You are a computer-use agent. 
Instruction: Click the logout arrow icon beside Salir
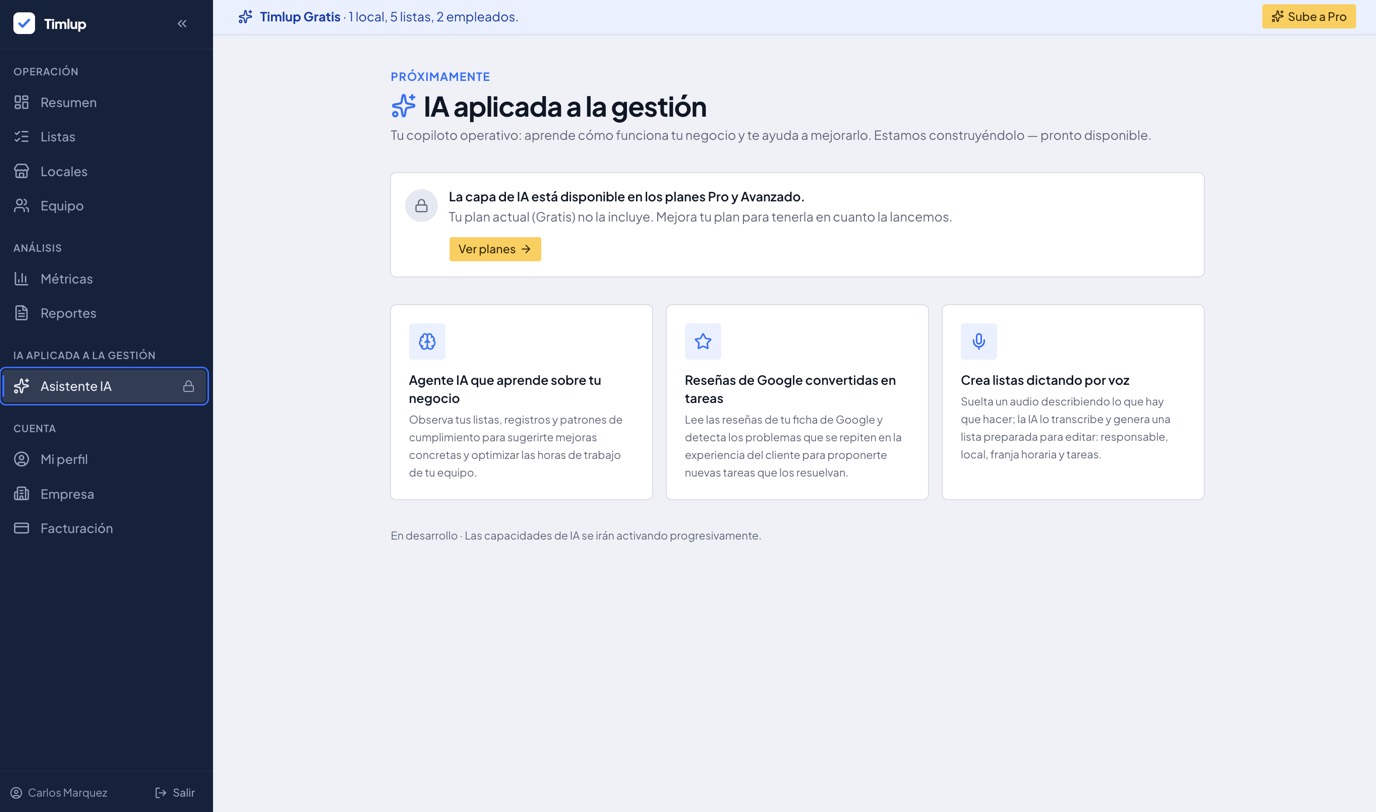point(161,793)
